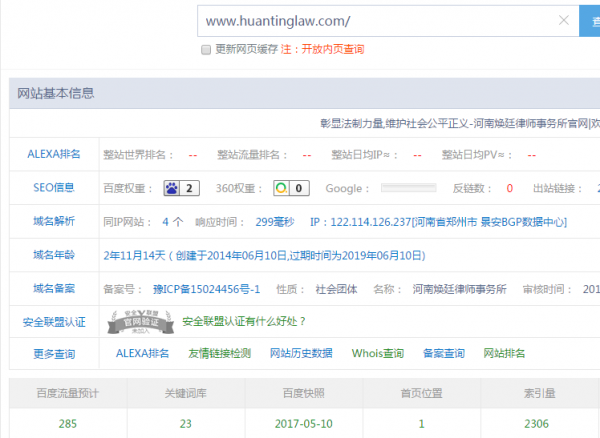Open the 友情链接检测 link
600x438 pixels.
click(x=219, y=353)
